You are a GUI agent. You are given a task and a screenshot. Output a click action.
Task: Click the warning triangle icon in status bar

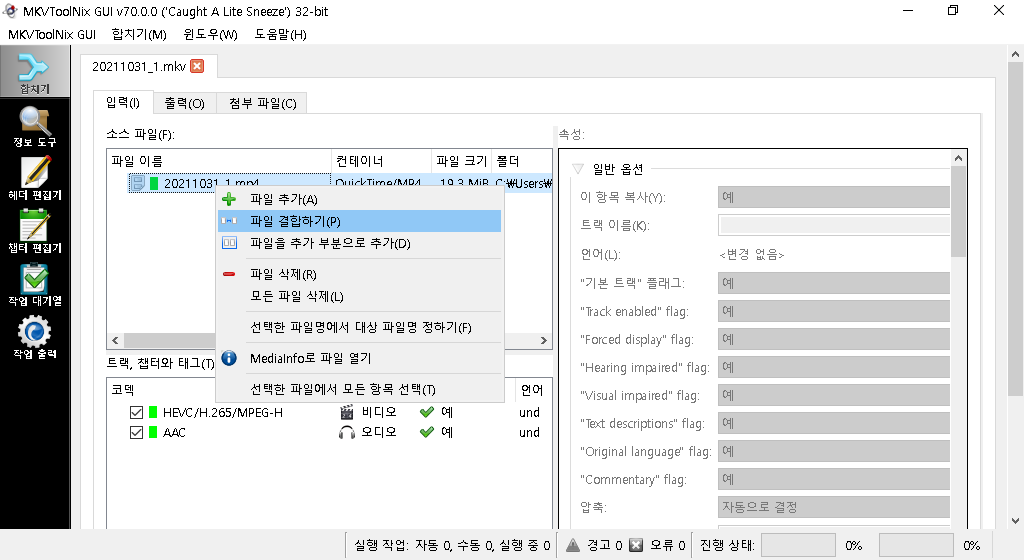click(573, 545)
